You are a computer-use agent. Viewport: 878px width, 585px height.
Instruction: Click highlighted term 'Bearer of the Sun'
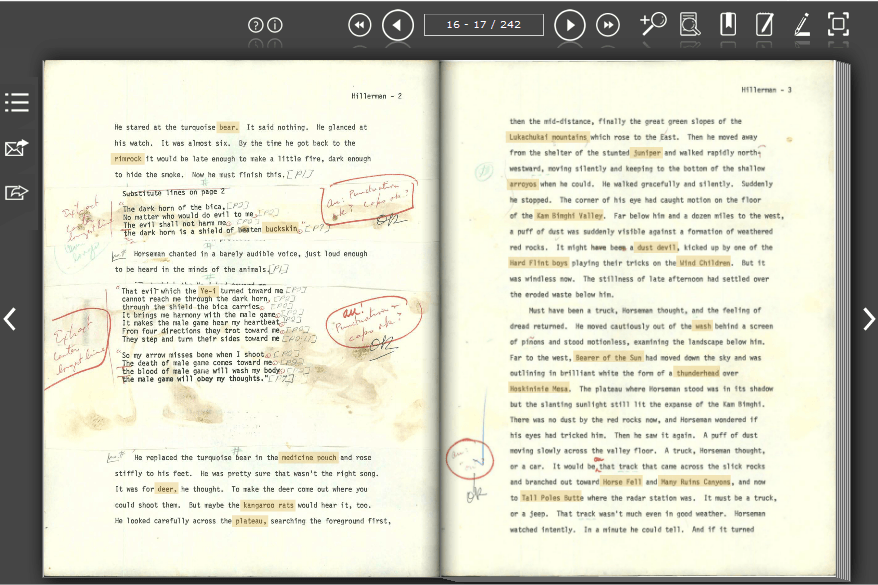(608, 358)
